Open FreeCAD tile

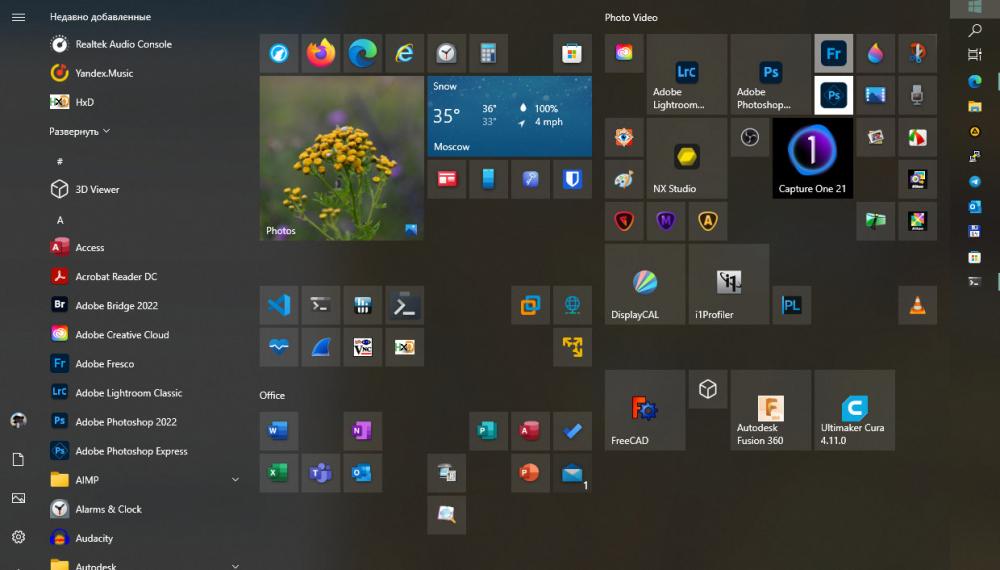(x=645, y=410)
